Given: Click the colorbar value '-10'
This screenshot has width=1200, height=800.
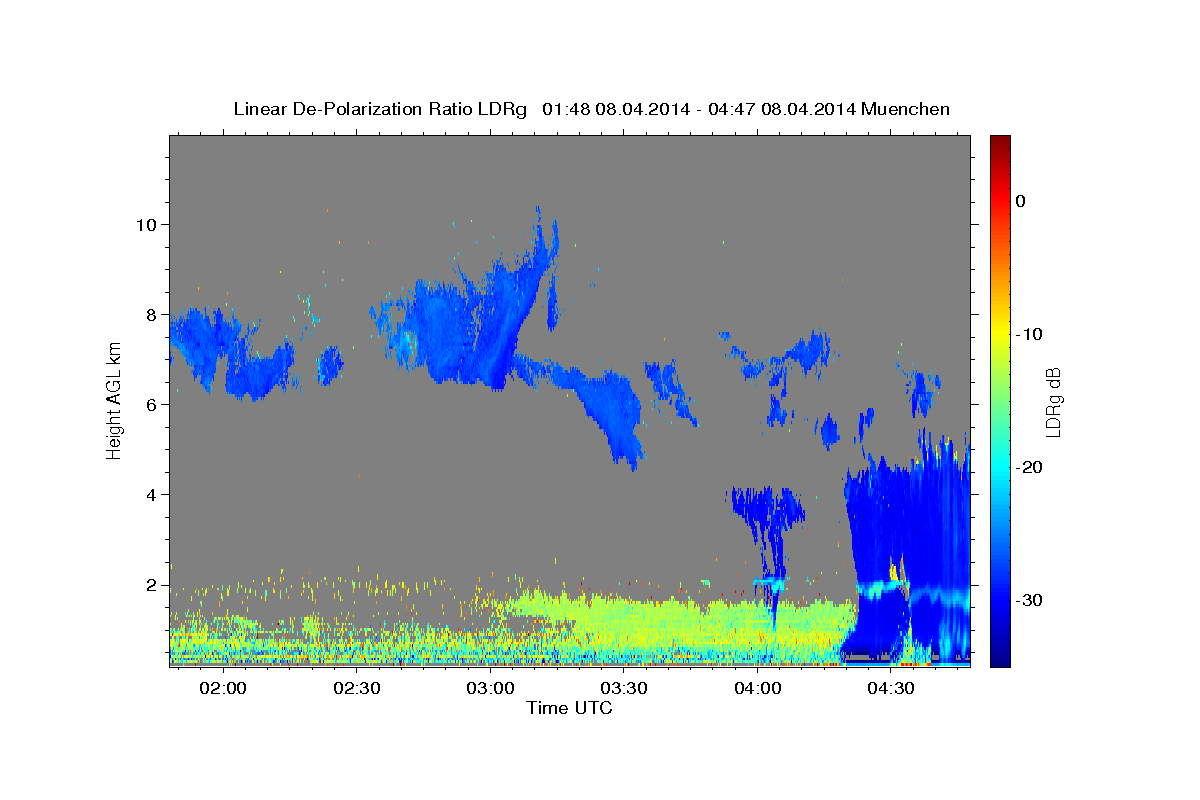Looking at the screenshot, I should (x=1028, y=334).
